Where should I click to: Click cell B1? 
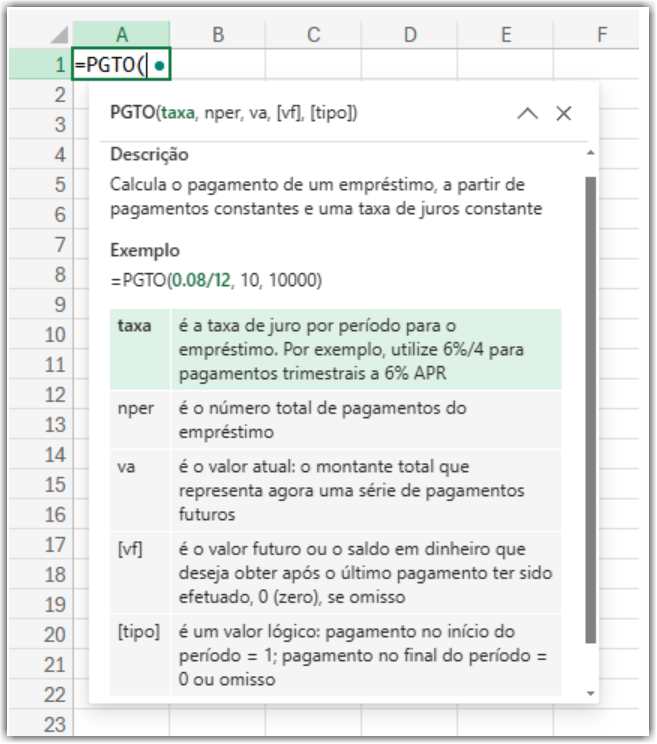(x=218, y=64)
